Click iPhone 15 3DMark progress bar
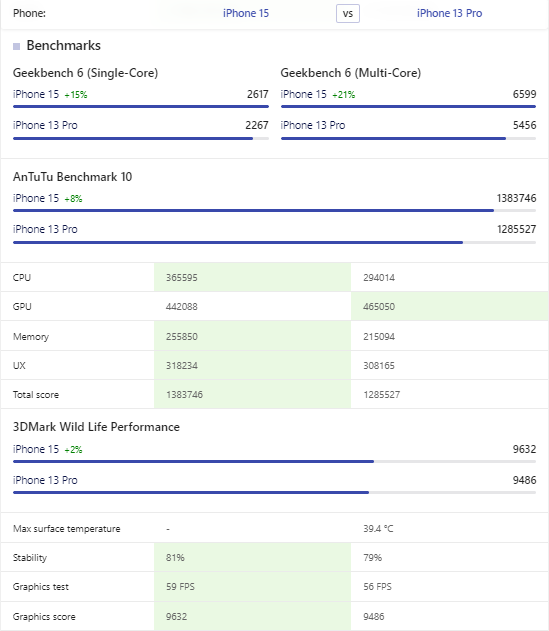The height and width of the screenshot is (631, 549). coord(274,461)
